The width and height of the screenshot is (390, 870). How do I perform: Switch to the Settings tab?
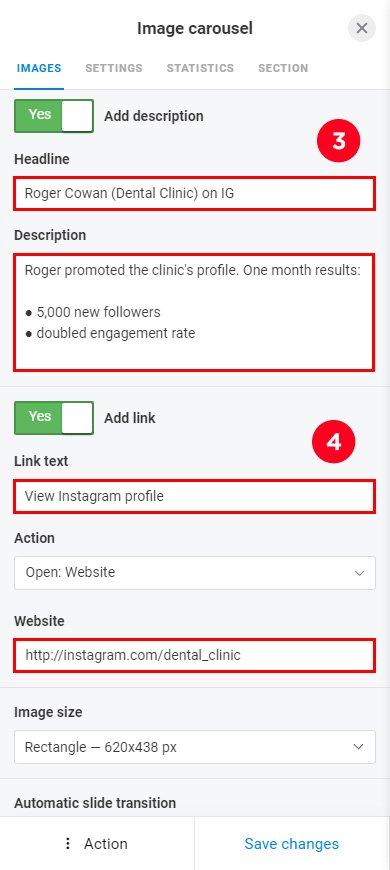(114, 68)
